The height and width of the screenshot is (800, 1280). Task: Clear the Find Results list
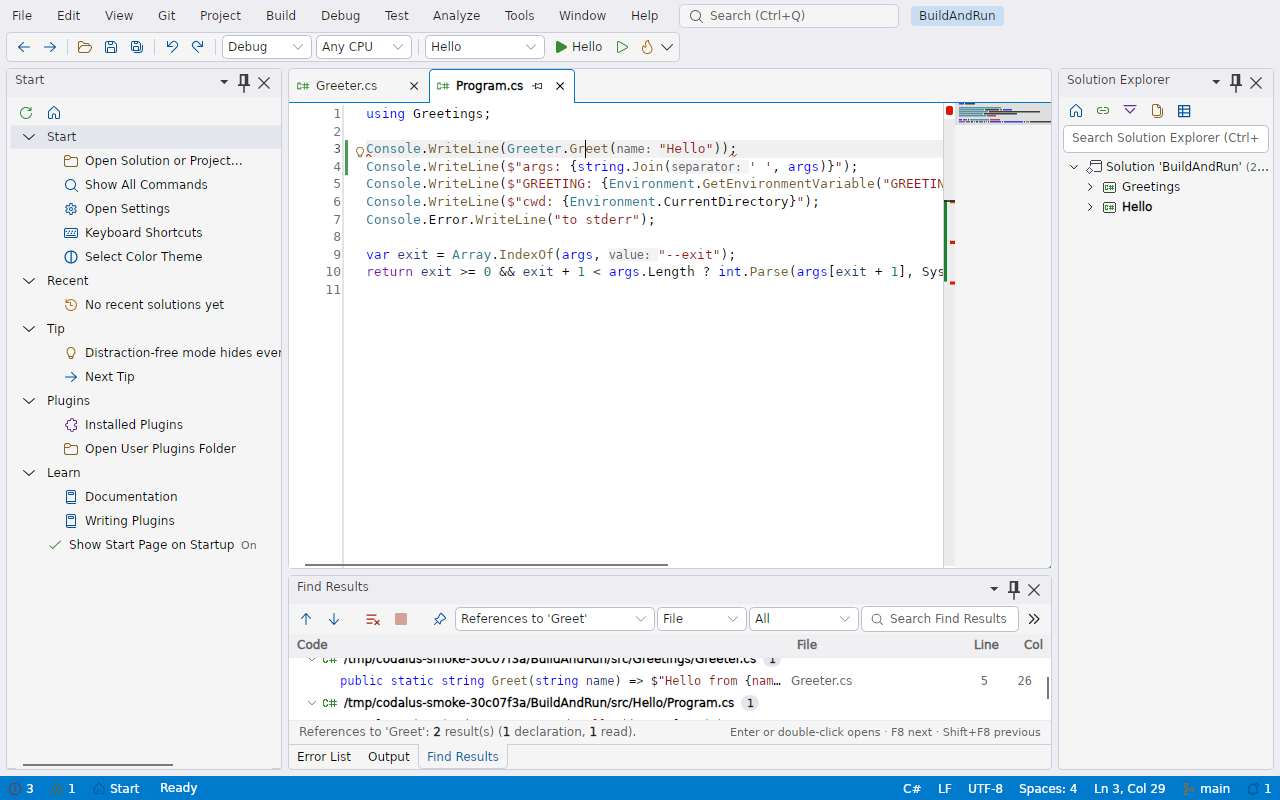tap(373, 619)
